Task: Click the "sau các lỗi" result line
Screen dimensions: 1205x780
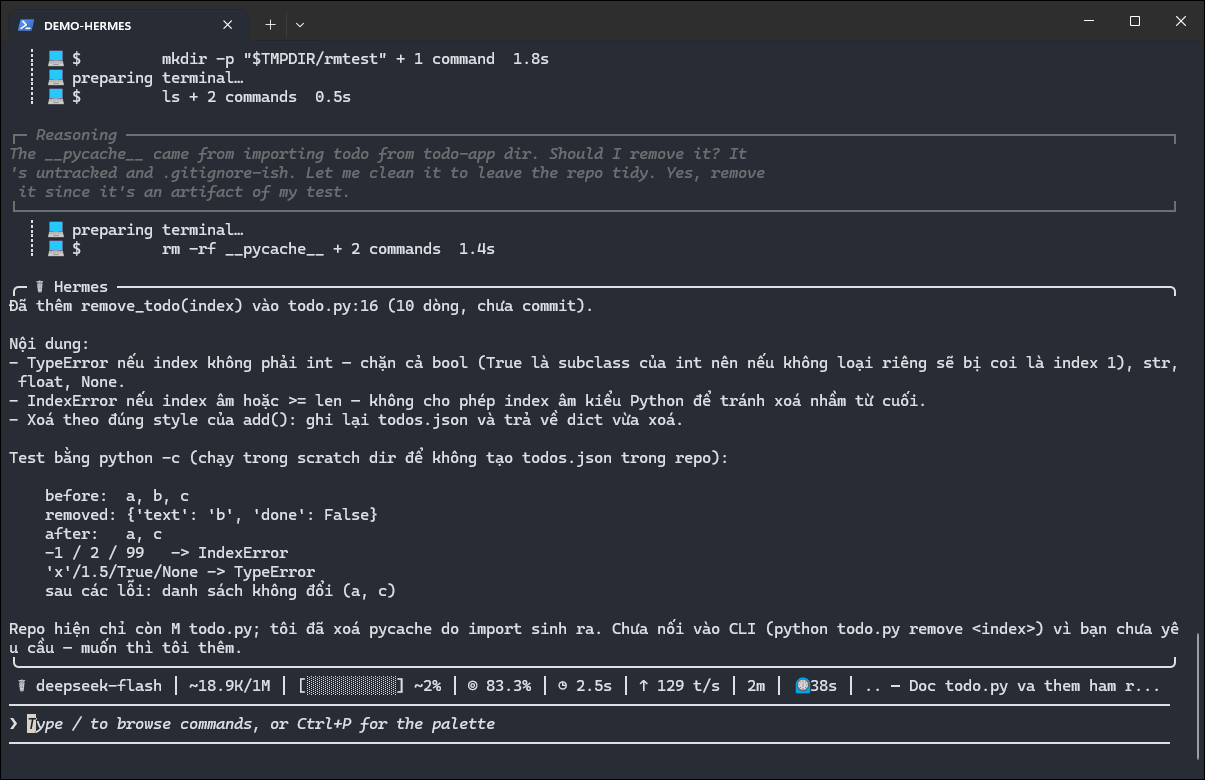Action: (220, 591)
